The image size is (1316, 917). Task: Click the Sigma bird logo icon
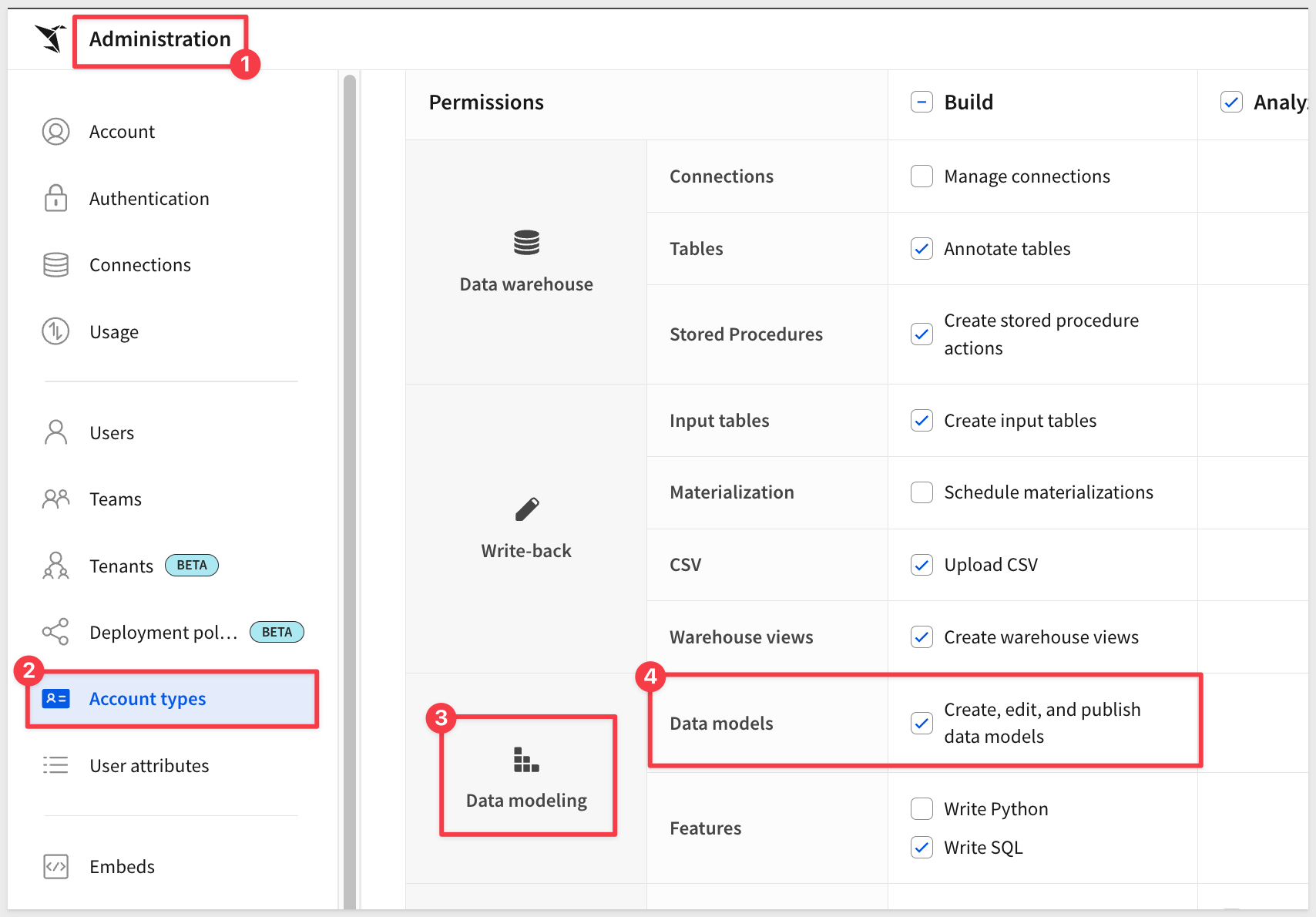[x=50, y=39]
